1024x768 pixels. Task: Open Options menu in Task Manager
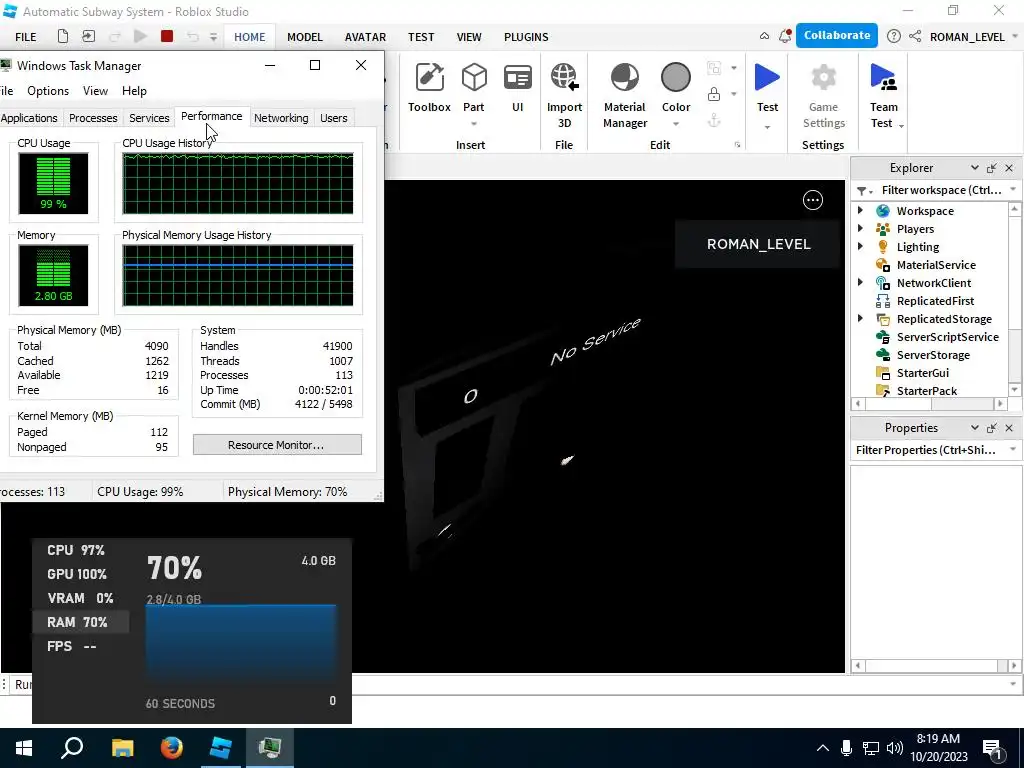click(x=48, y=91)
